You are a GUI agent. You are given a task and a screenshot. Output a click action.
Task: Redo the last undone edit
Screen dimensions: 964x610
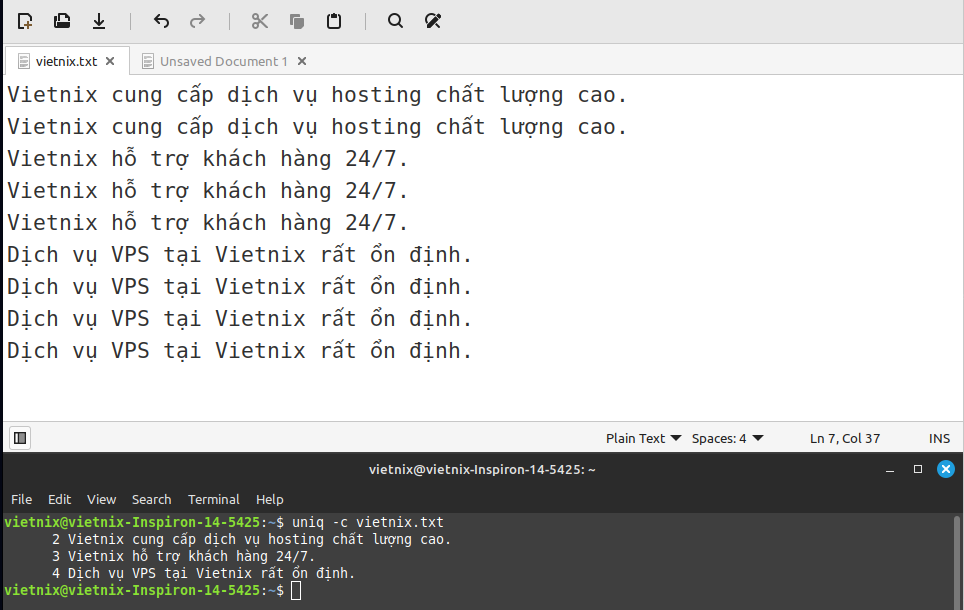[198, 21]
